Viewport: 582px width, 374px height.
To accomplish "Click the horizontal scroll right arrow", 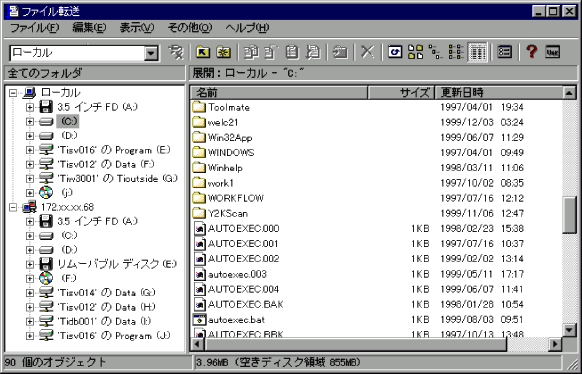I will coord(555,344).
